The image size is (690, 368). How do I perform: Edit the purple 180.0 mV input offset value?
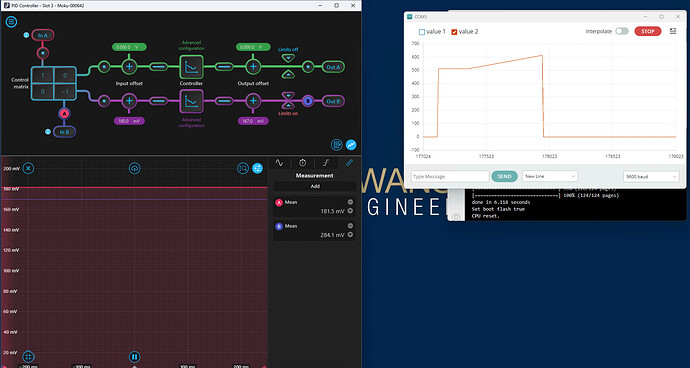point(129,121)
